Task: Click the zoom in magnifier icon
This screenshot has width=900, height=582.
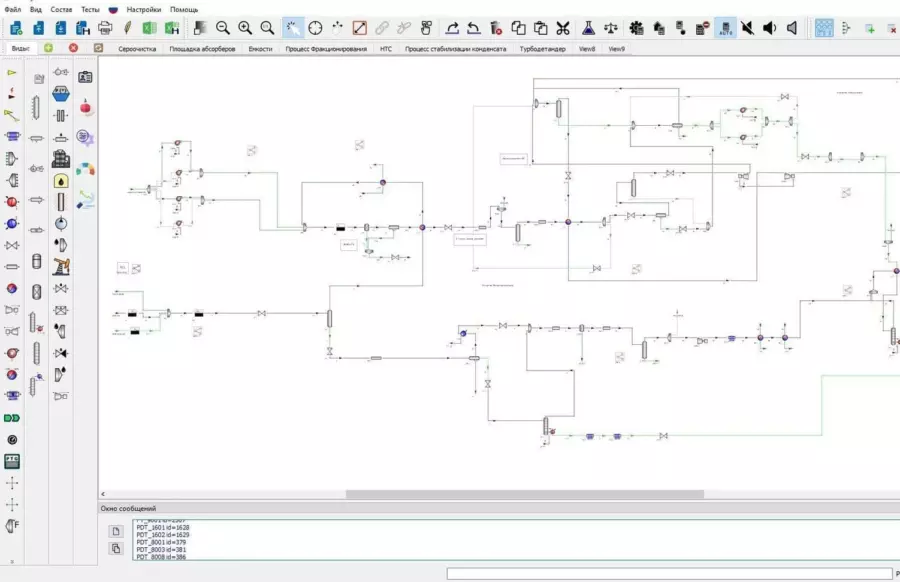Action: [245, 28]
